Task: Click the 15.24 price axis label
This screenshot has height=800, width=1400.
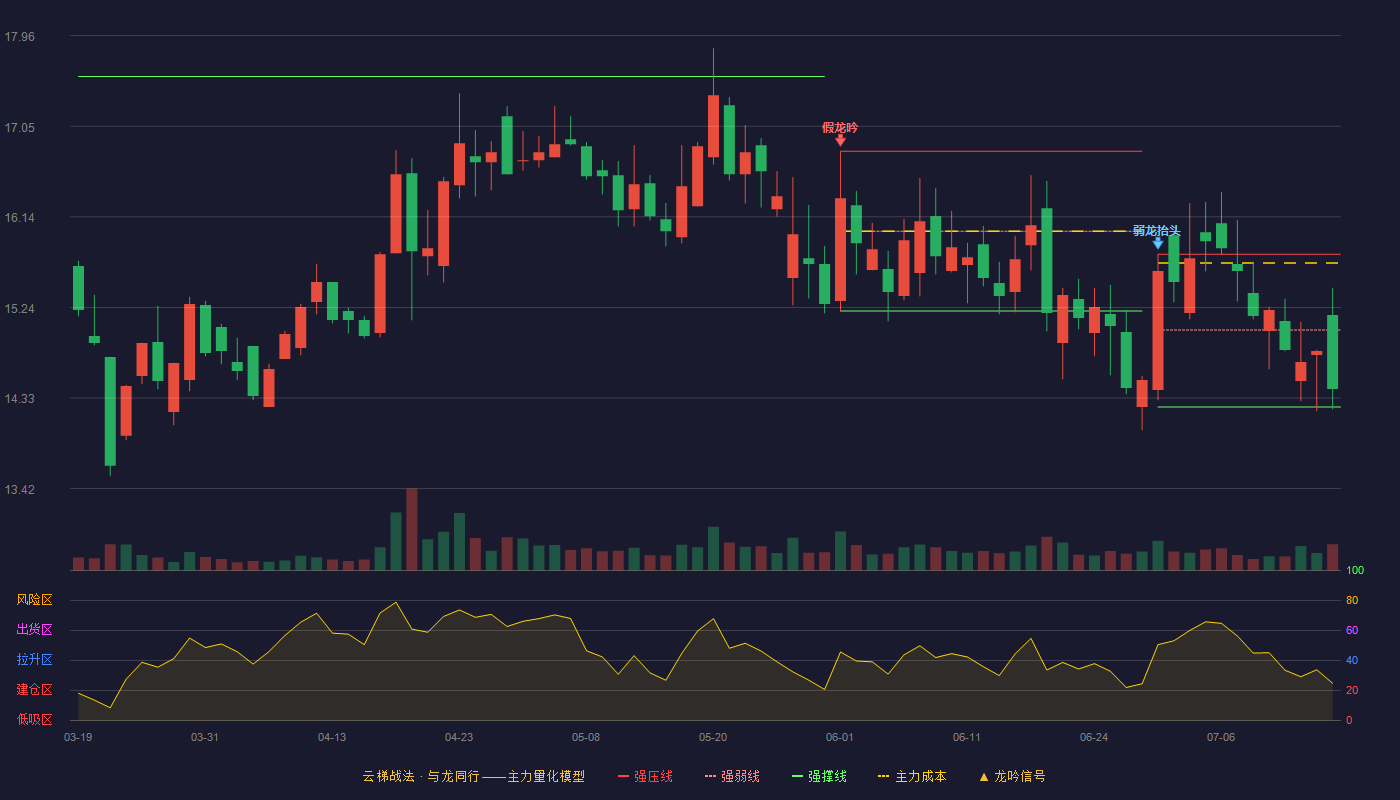Action: (19, 308)
